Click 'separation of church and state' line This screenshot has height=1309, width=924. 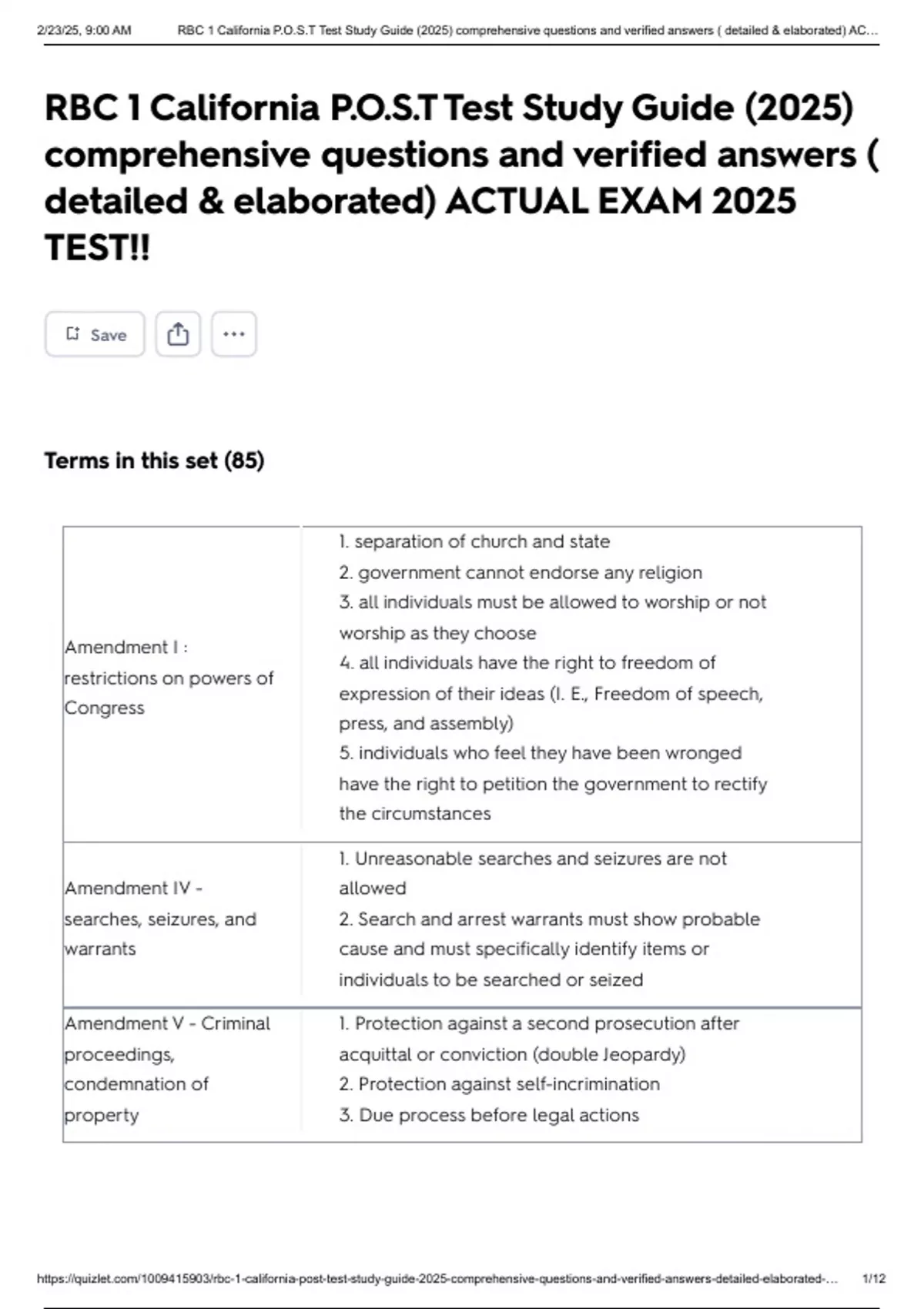tap(474, 542)
